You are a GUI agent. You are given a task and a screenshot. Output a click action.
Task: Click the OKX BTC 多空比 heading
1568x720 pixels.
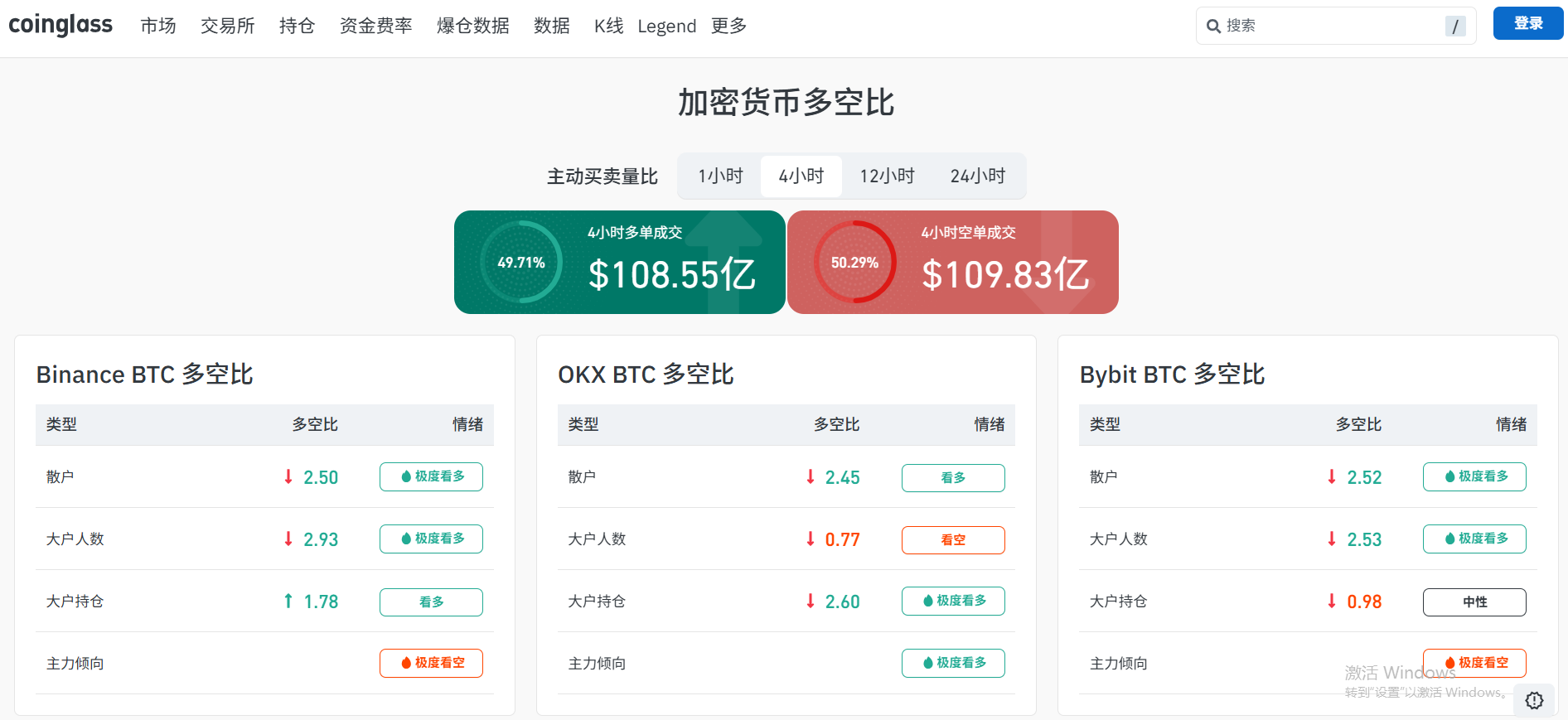(x=646, y=374)
